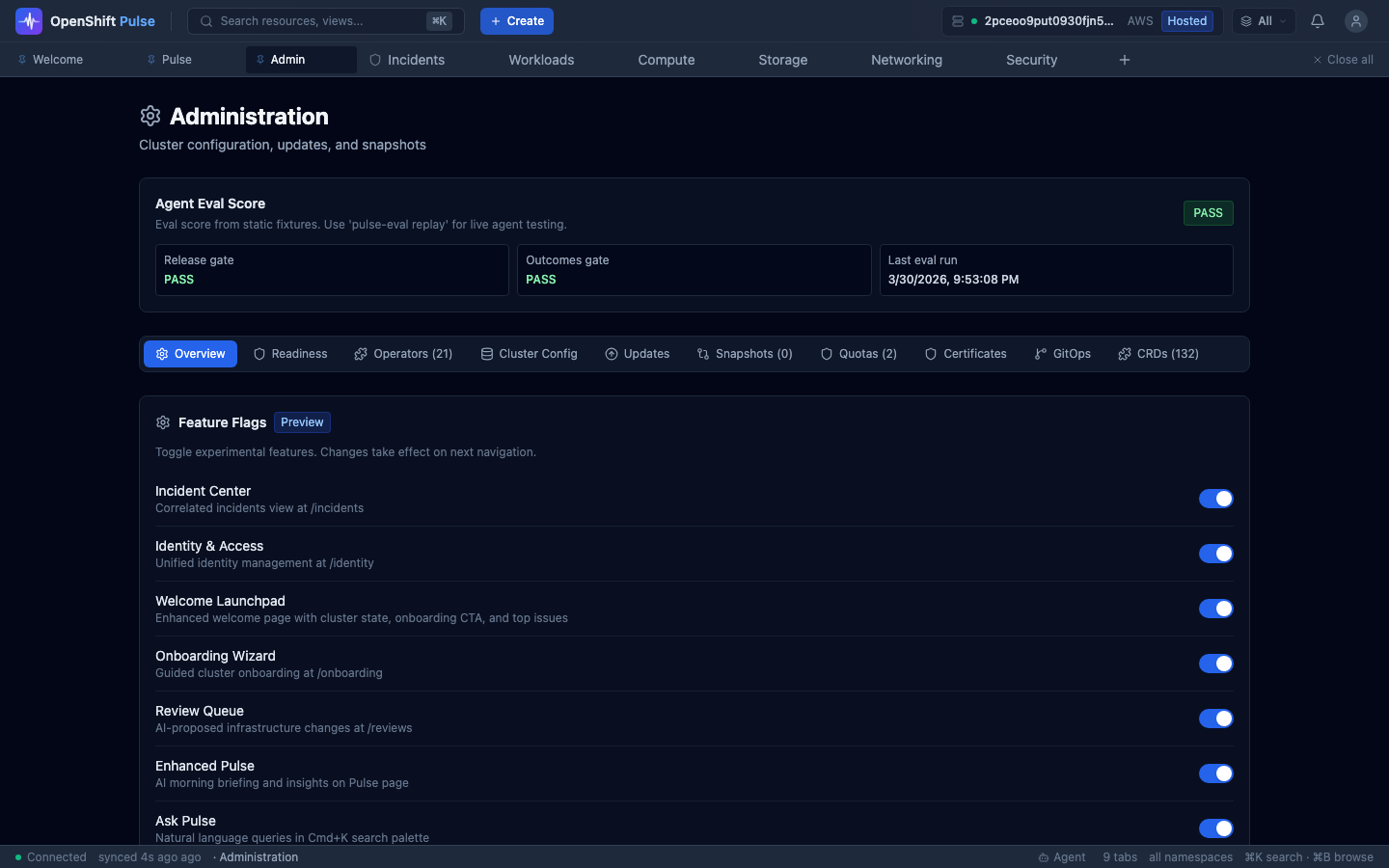Switch to the Cluster Config tab
This screenshot has height=868, width=1389.
(x=529, y=354)
